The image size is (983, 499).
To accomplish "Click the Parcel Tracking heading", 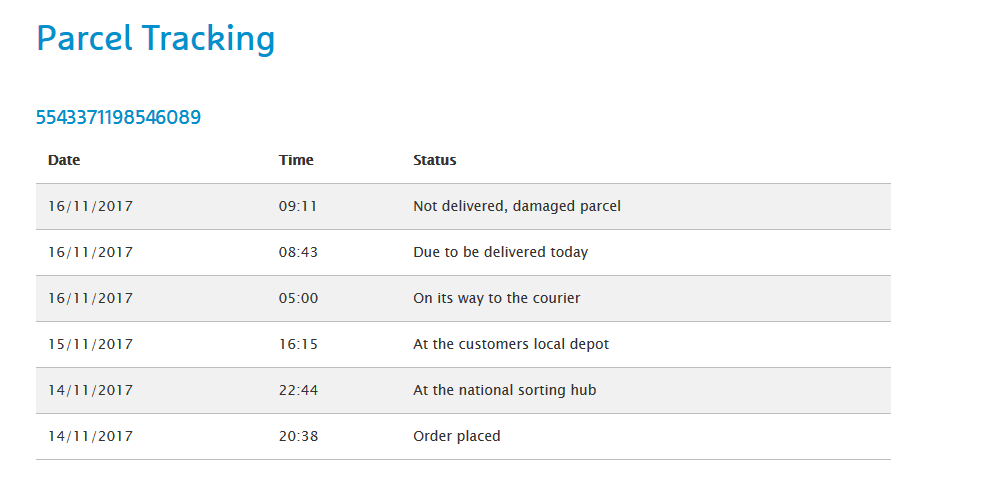I will (x=155, y=39).
